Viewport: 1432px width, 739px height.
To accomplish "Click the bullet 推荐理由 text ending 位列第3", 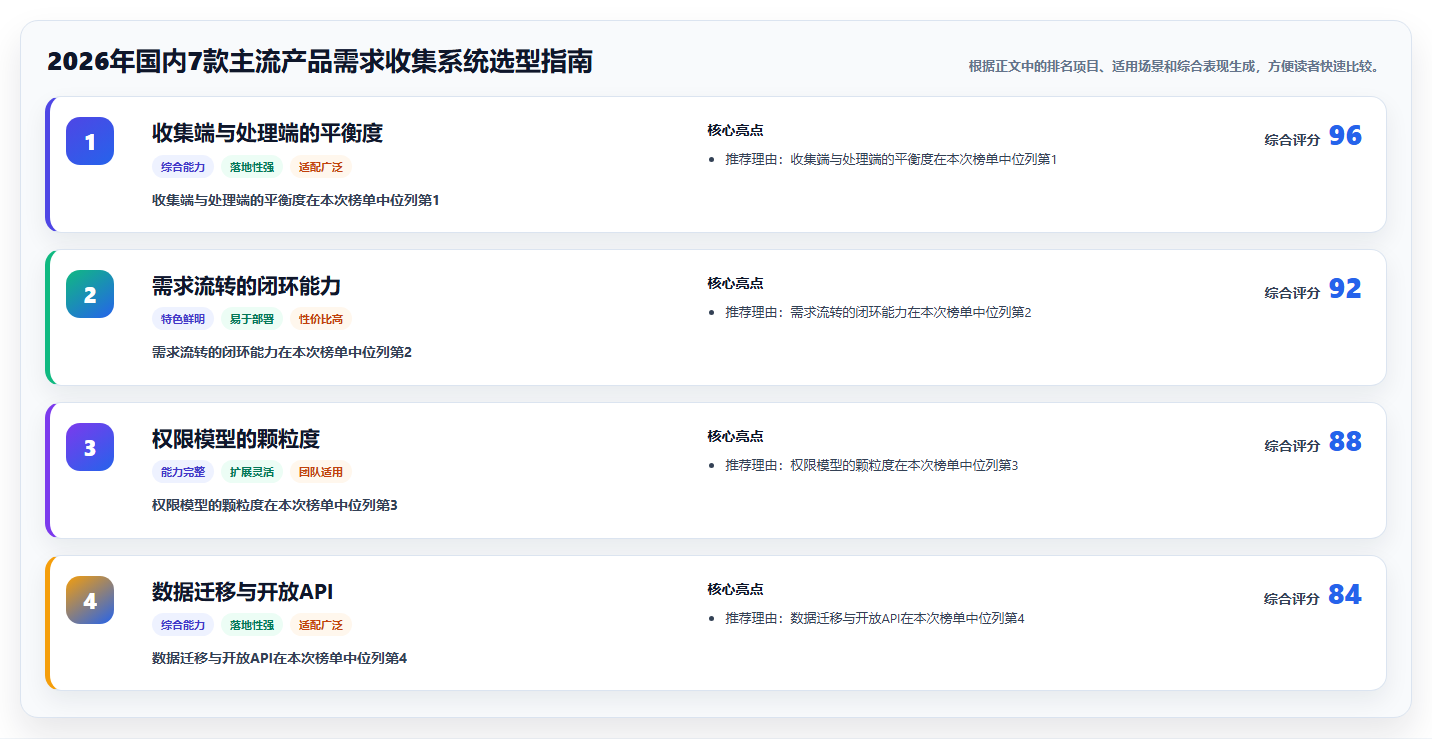I will click(872, 465).
